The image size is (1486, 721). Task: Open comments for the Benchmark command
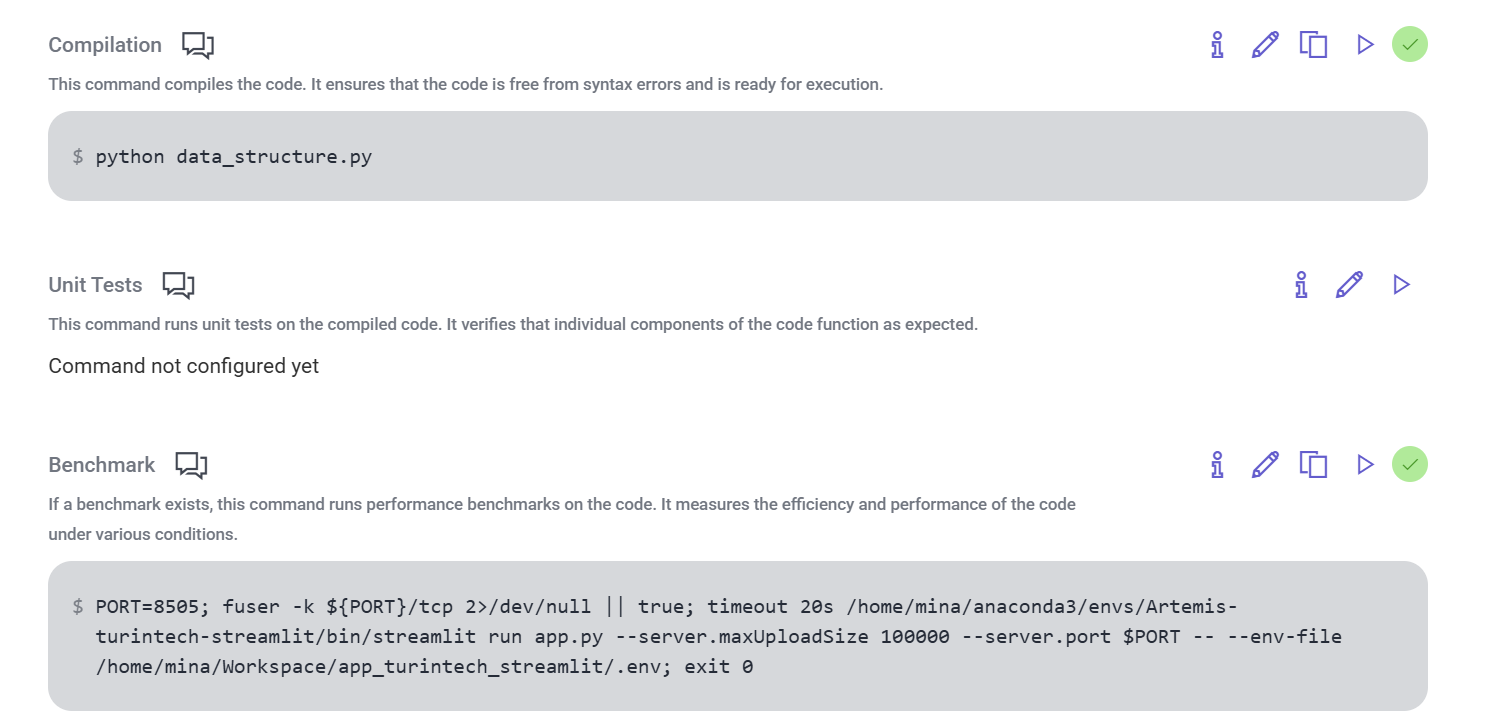coord(191,465)
